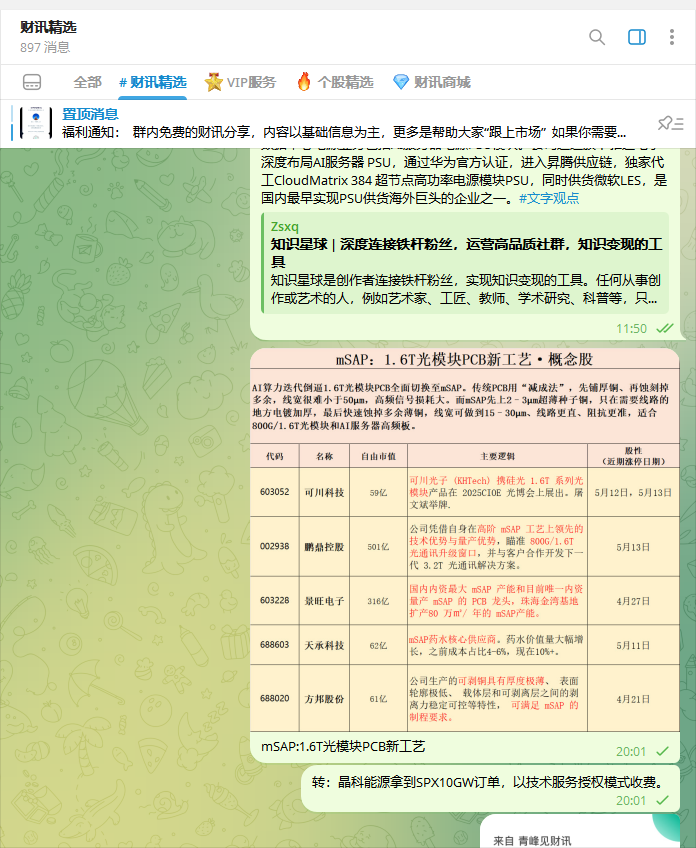696x848 pixels.
Task: Click the 来自 青峰见财讯 card
Action: tap(580, 831)
